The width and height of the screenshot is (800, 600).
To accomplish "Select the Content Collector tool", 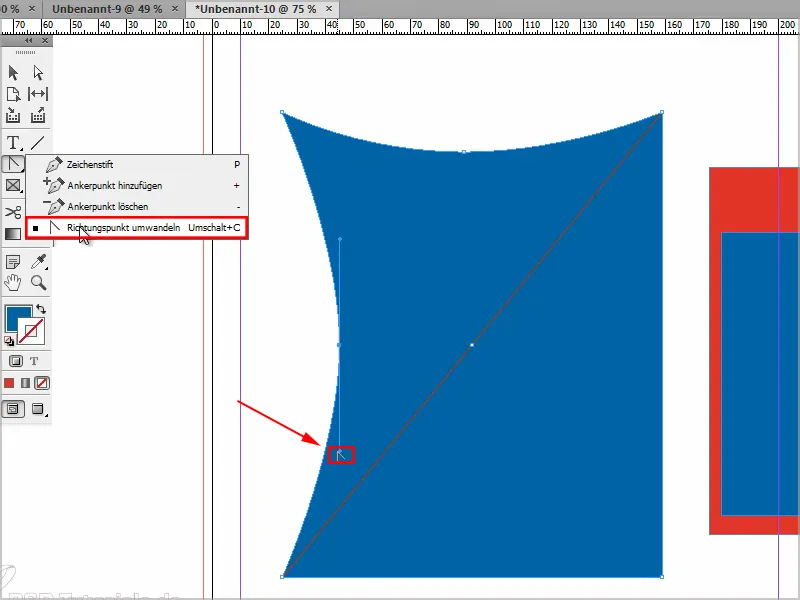I will coord(13,116).
